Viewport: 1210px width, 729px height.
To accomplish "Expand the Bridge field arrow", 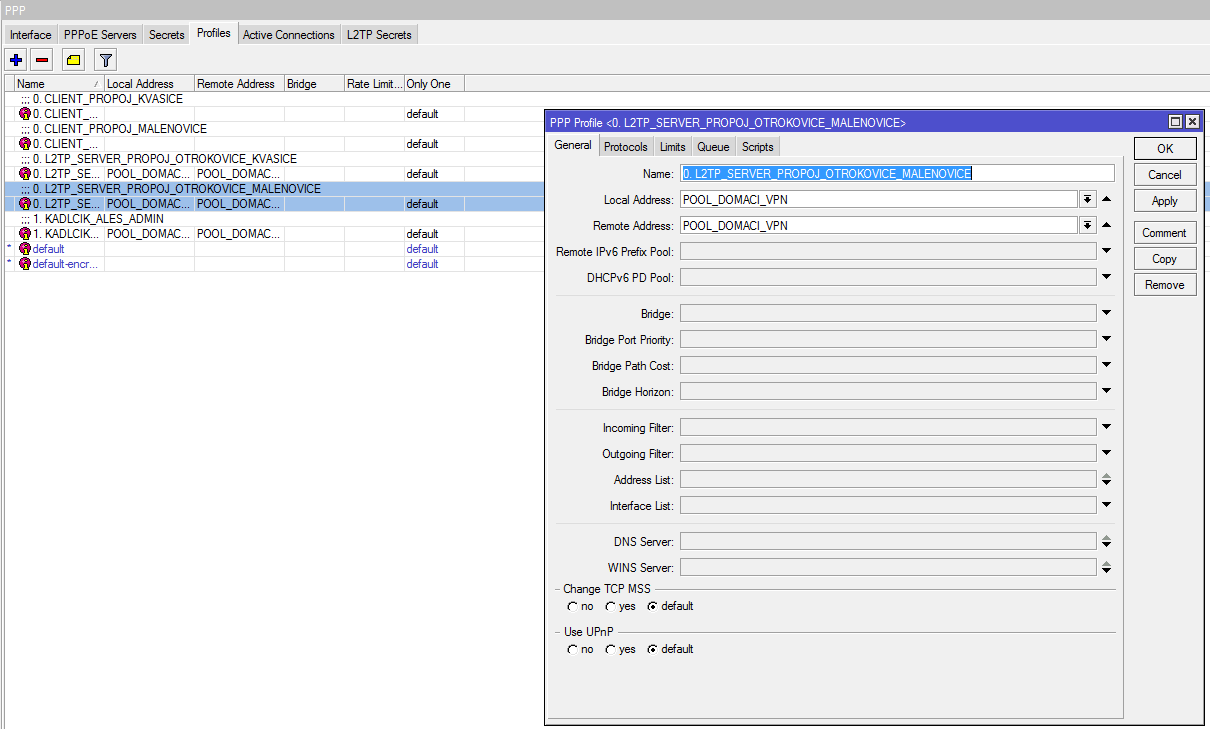I will click(x=1107, y=314).
